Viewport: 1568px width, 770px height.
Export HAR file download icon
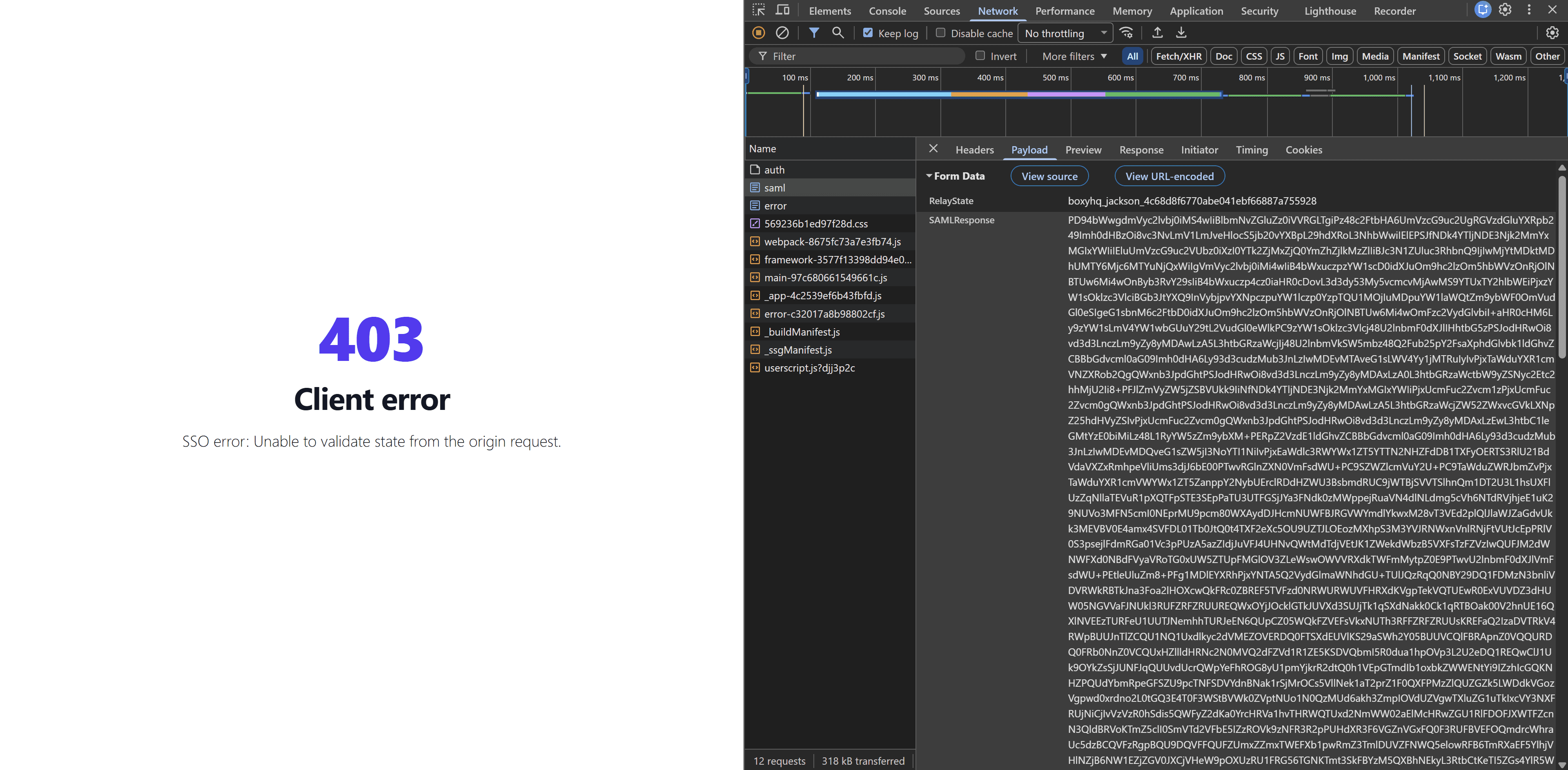1181,33
